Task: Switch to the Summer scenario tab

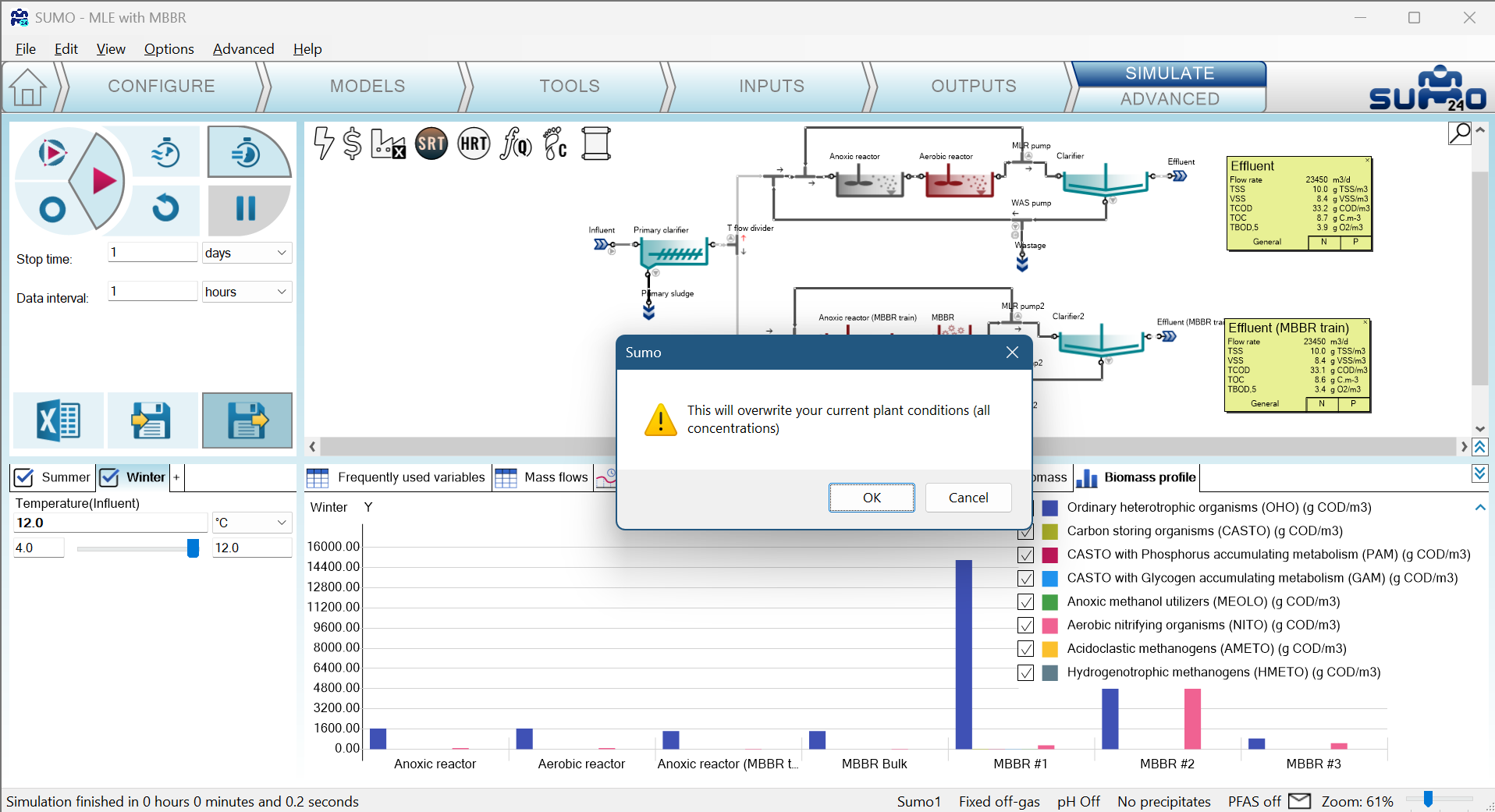Action: coord(53,477)
